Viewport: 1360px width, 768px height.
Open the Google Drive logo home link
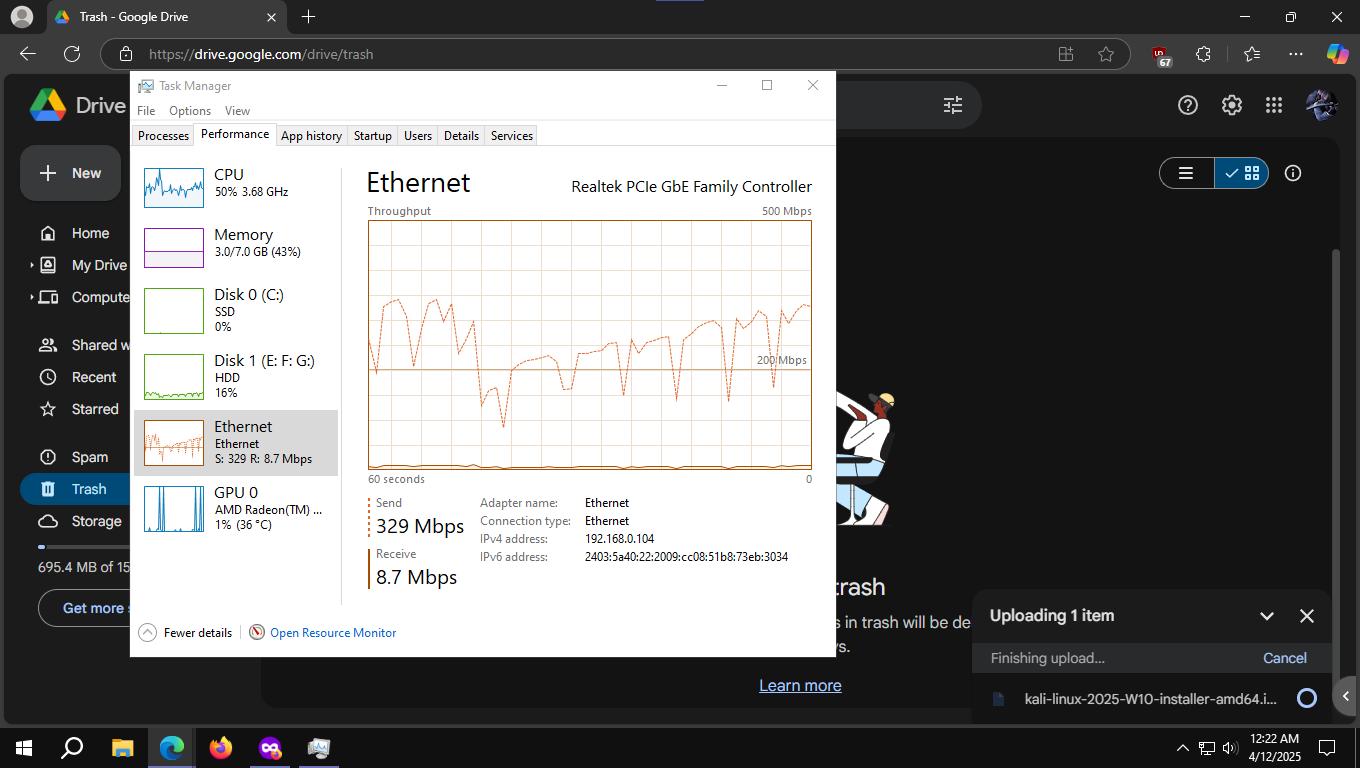coord(77,105)
